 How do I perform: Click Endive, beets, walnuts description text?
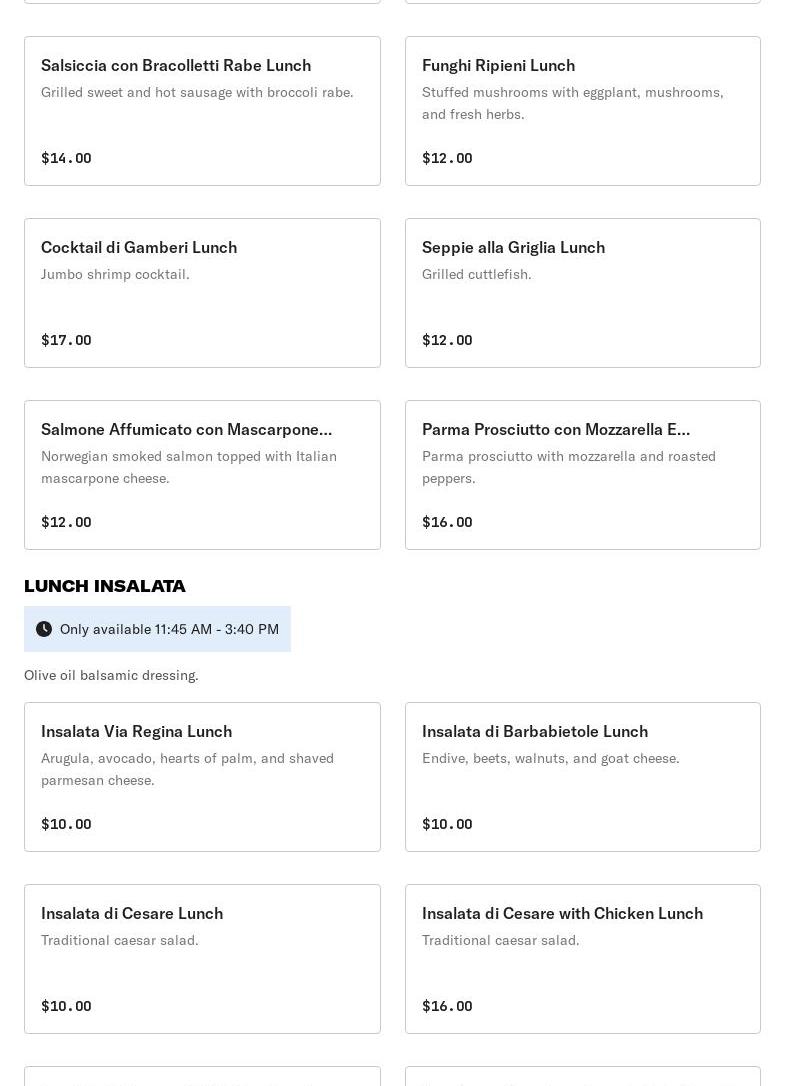click(550, 758)
